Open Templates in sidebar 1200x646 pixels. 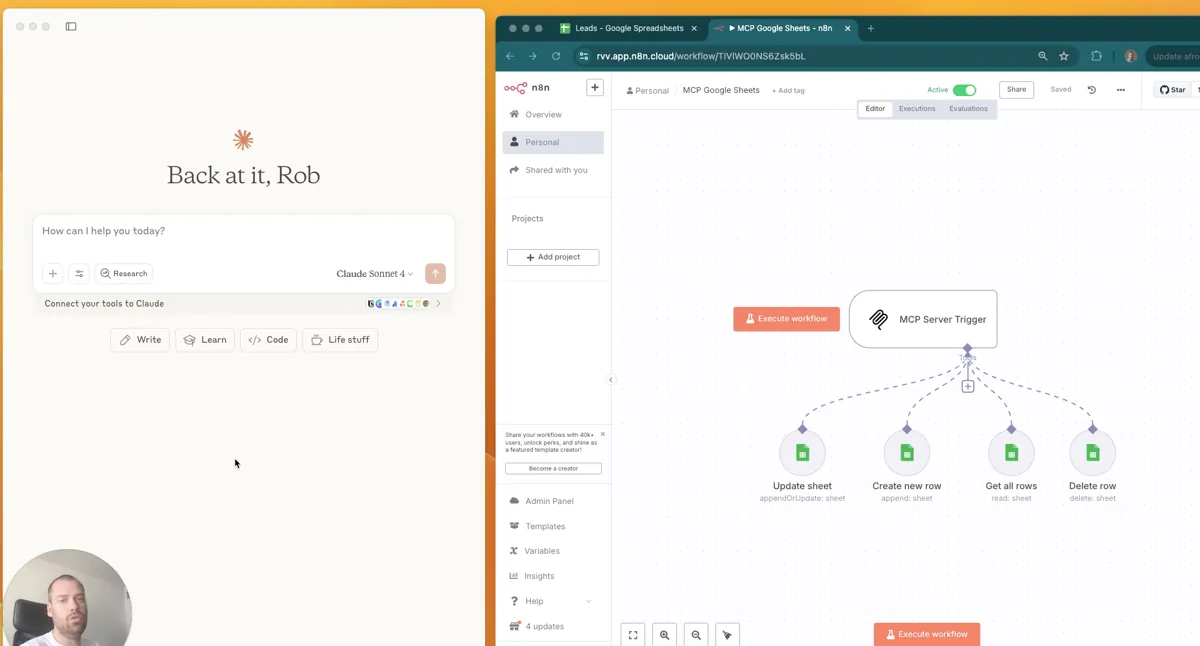(x=553, y=526)
